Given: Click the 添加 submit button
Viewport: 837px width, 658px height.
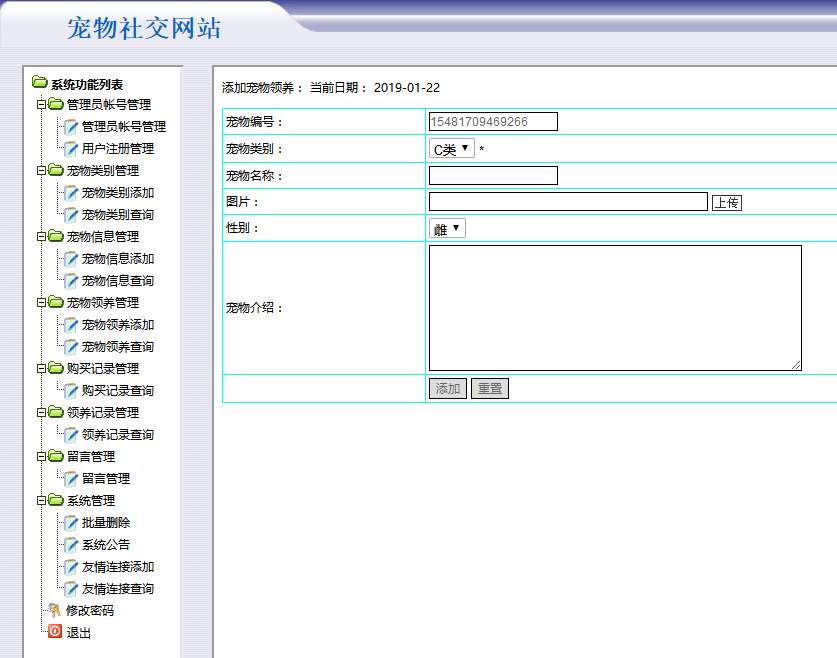Looking at the screenshot, I should 448,389.
